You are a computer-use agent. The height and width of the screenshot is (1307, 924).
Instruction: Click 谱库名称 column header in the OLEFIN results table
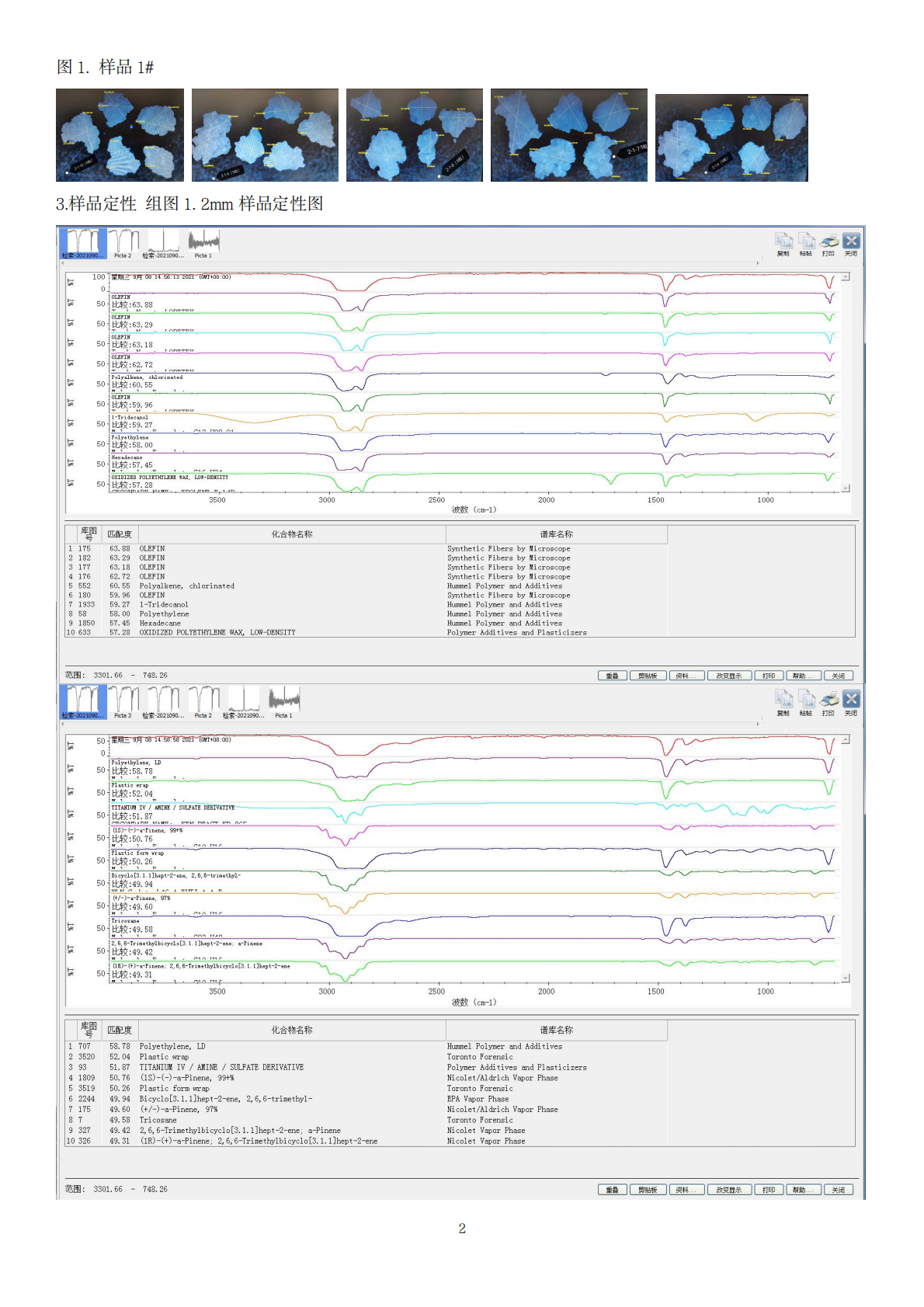557,534
